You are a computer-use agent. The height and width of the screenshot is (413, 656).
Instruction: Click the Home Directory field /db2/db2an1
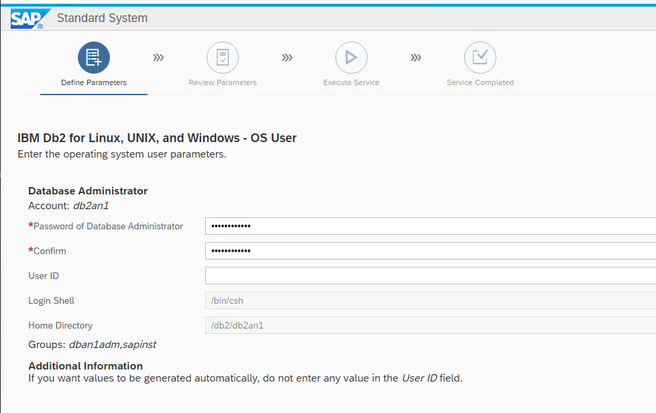coord(430,325)
